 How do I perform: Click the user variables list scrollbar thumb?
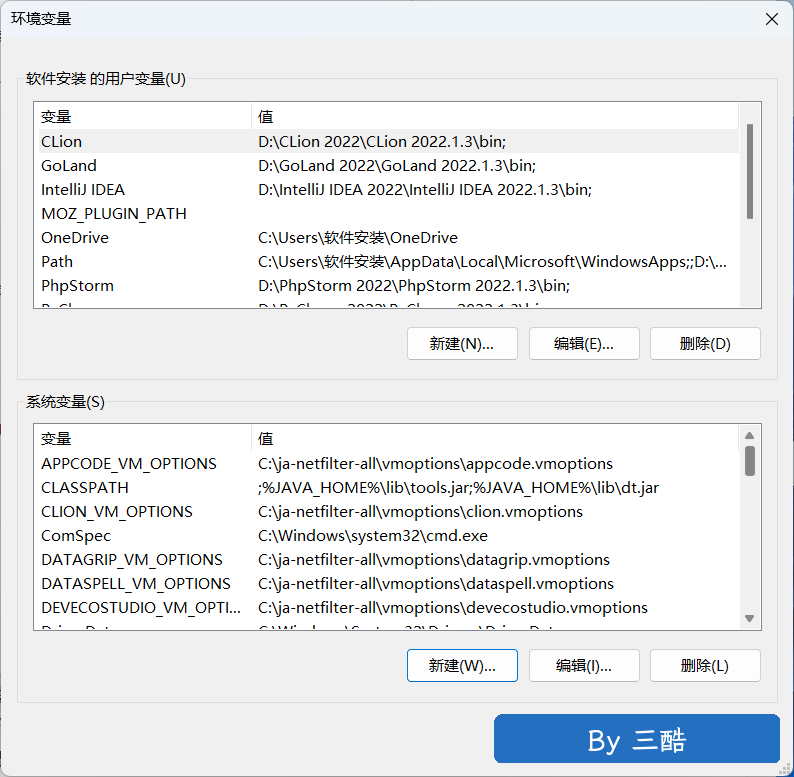coord(750,171)
